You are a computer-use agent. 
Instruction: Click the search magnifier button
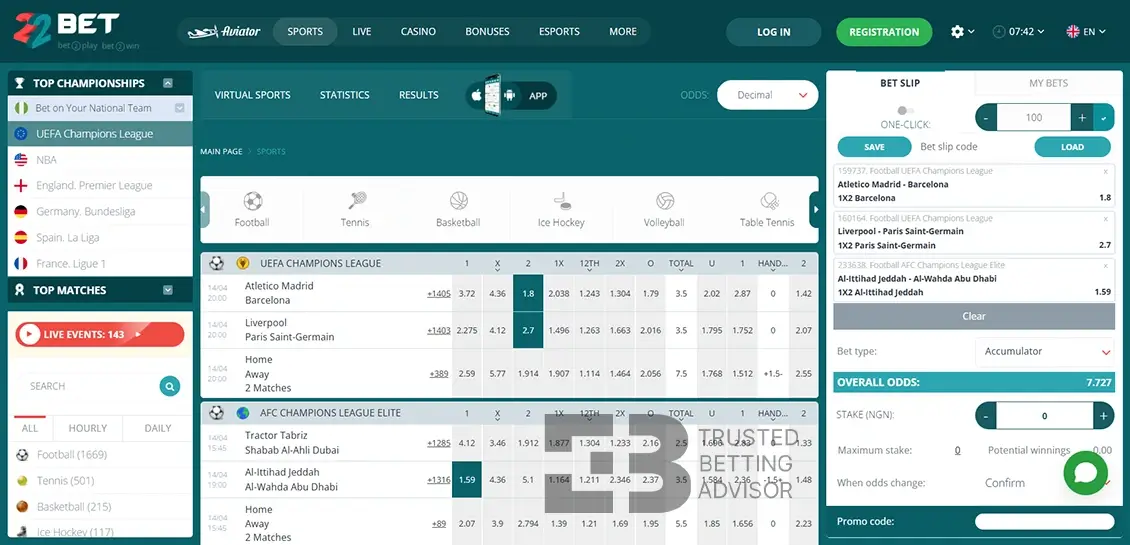[169, 386]
